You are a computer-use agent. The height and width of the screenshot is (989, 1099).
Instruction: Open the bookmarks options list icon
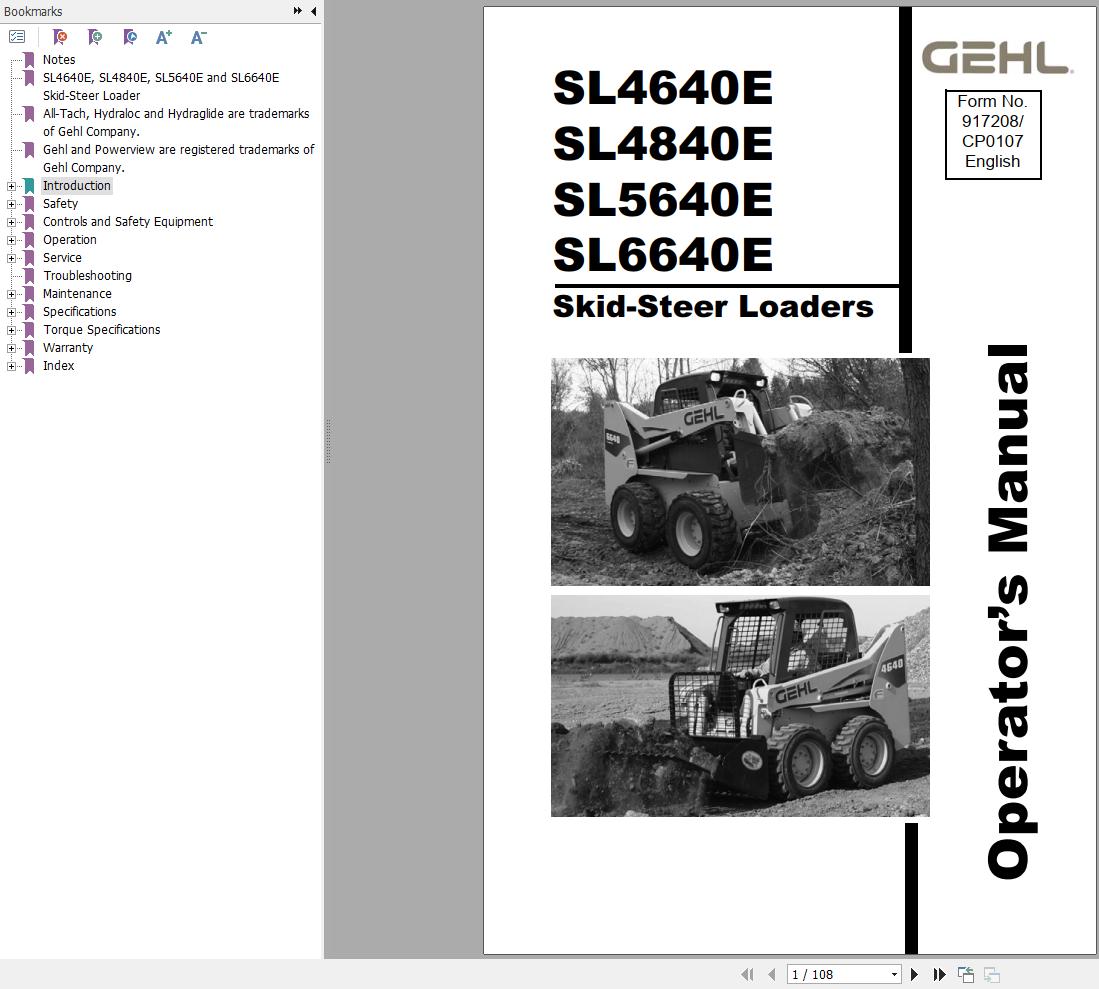click(x=17, y=36)
